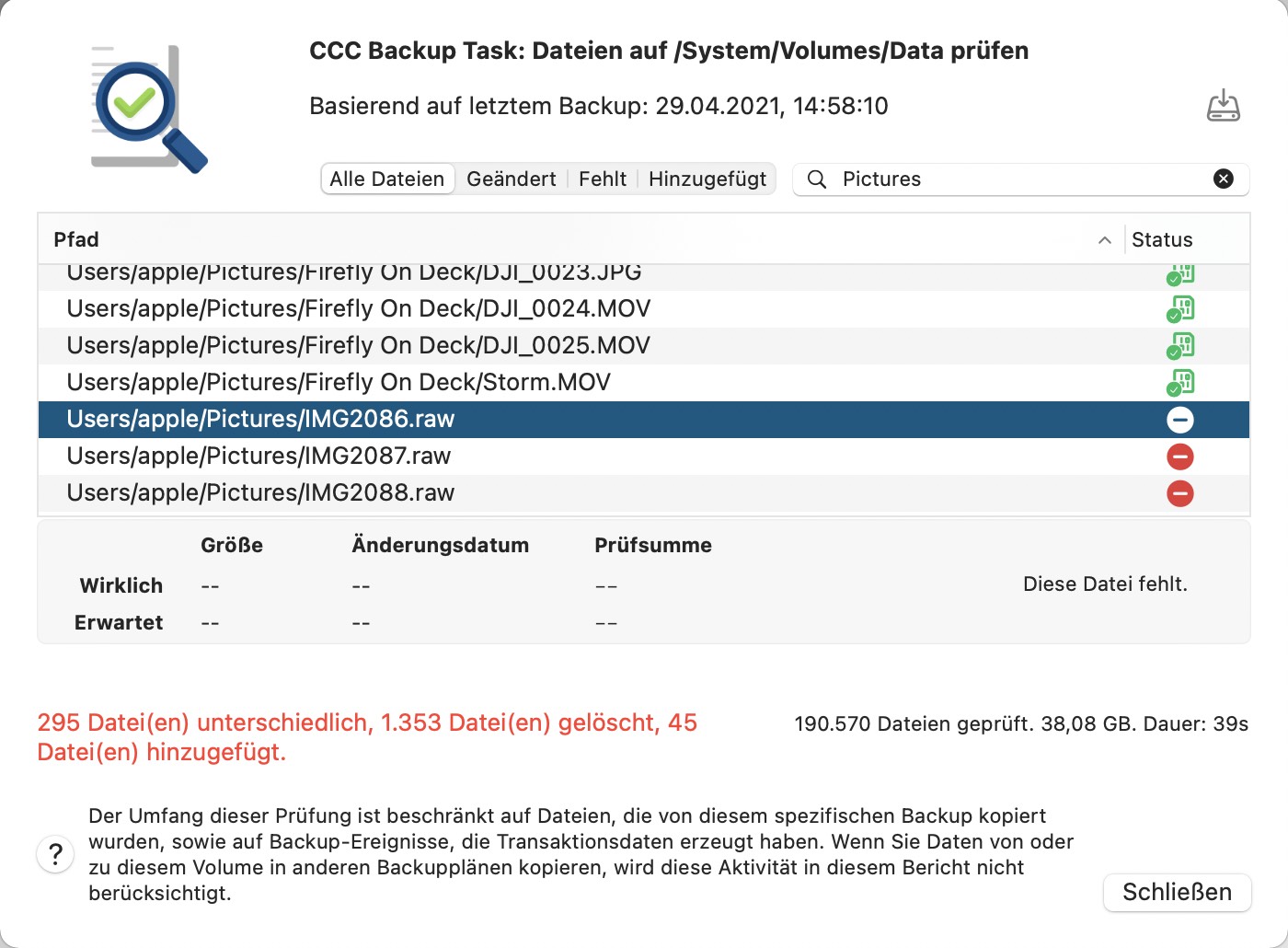Select row Users/apple/Pictures/IMG2087.raw
The height and width of the screenshot is (948, 1288).
[x=644, y=457]
